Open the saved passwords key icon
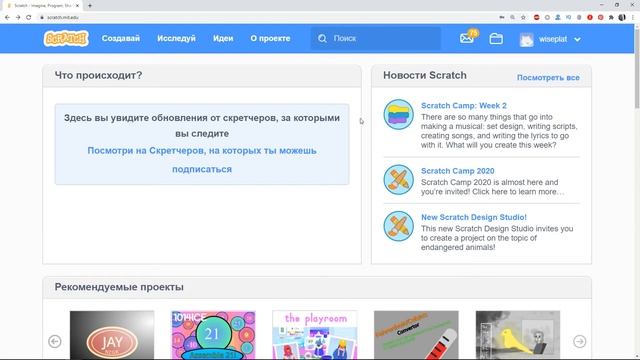 click(x=502, y=18)
